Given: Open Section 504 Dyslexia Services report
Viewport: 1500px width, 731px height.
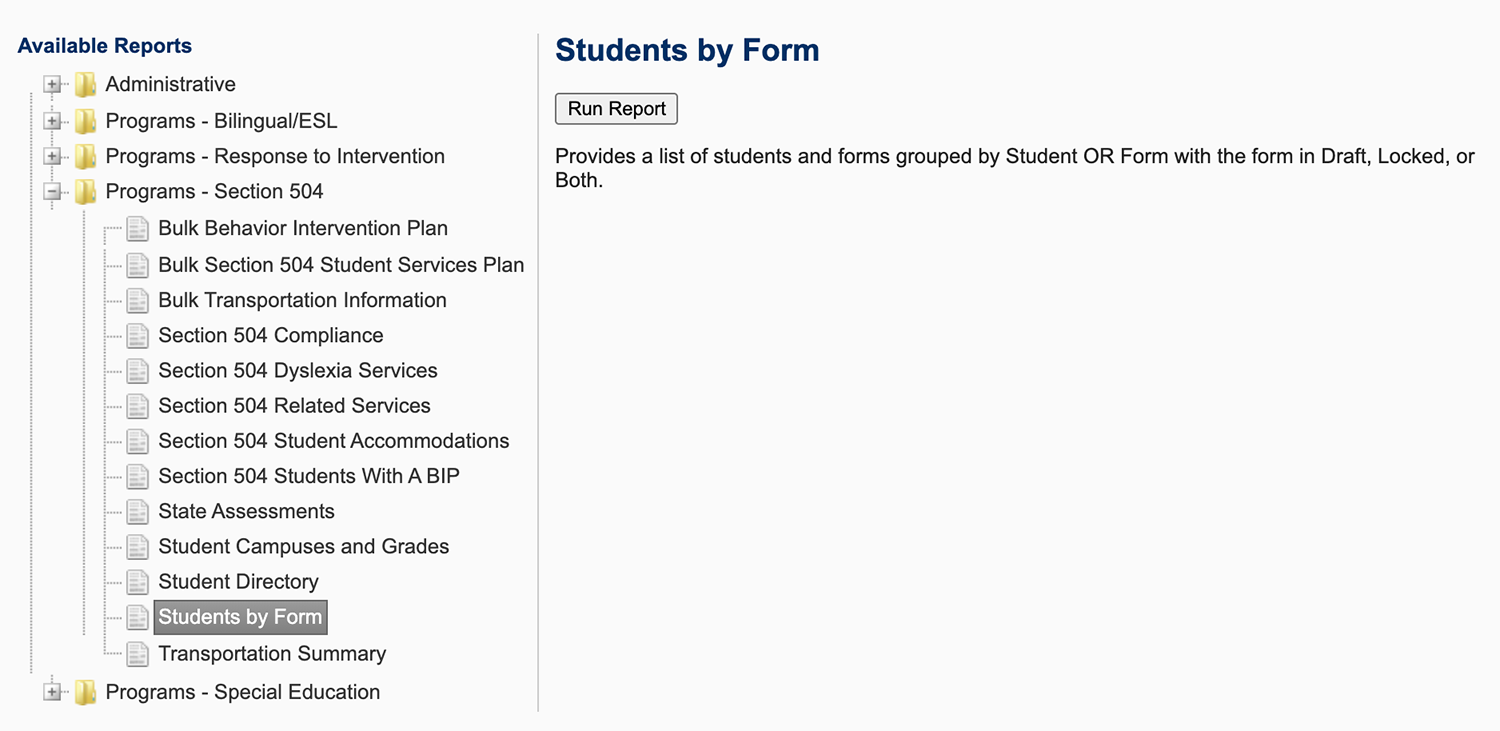Looking at the screenshot, I should pos(297,371).
